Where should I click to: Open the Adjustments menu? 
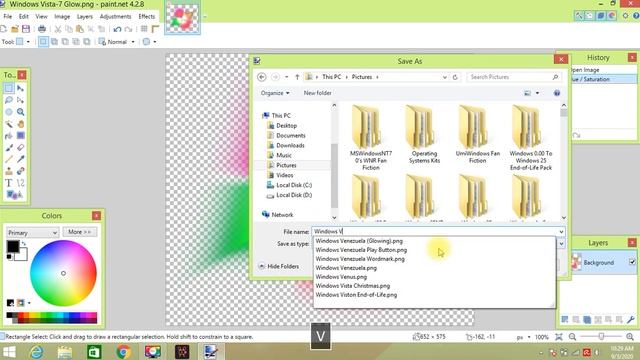[x=116, y=16]
